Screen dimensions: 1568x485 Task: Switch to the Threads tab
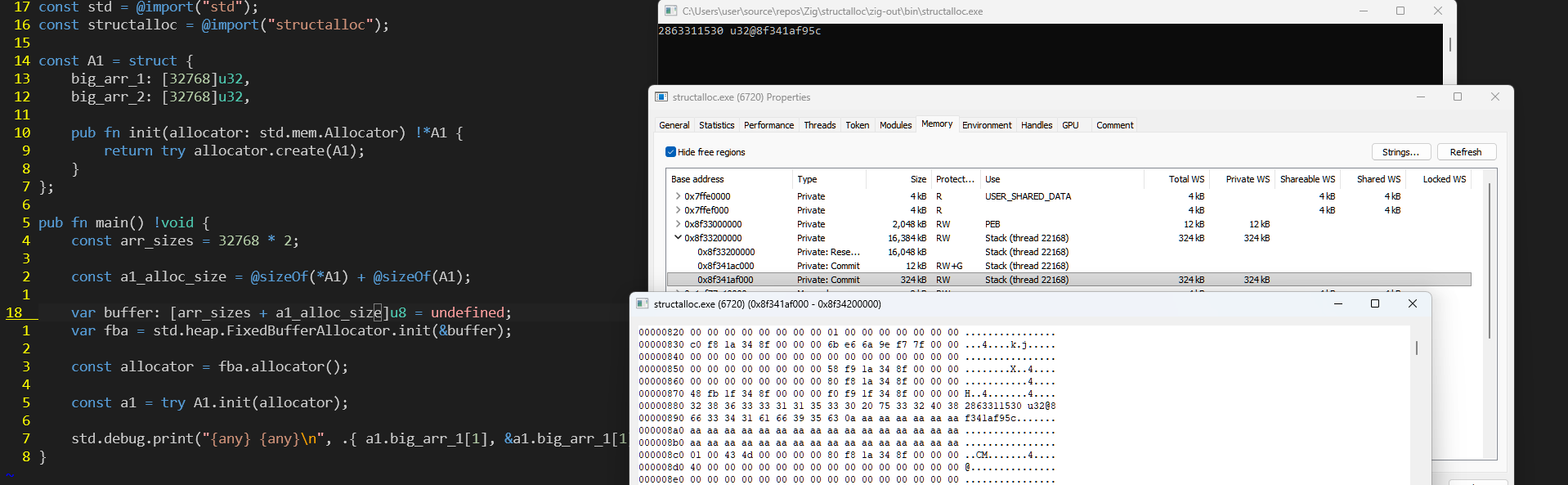[819, 125]
